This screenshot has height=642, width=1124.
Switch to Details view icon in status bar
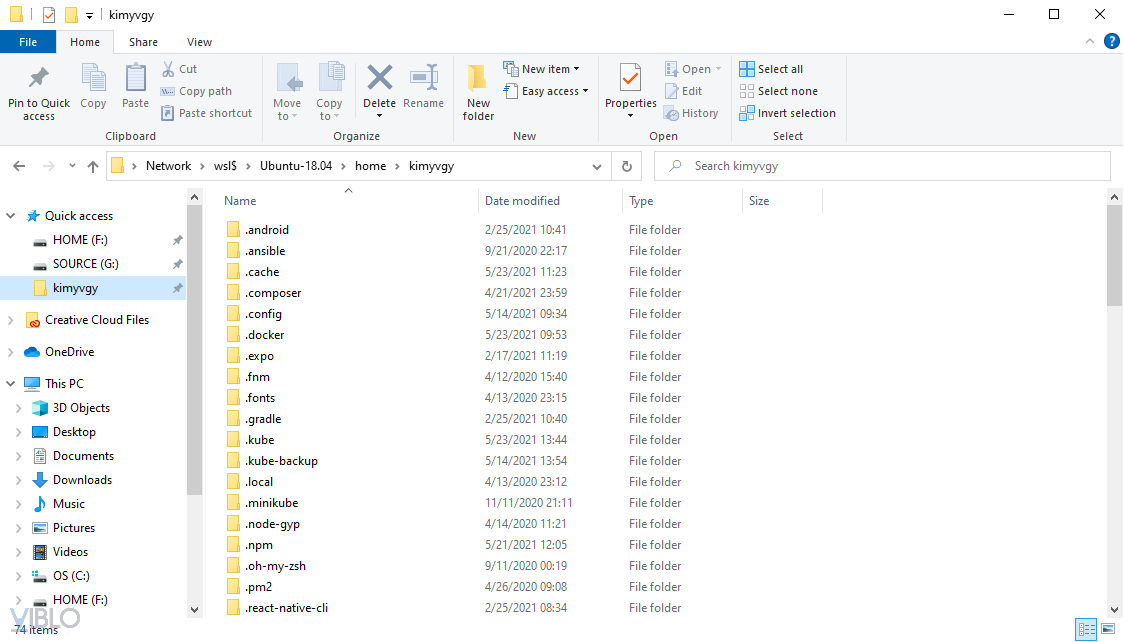(1087, 630)
